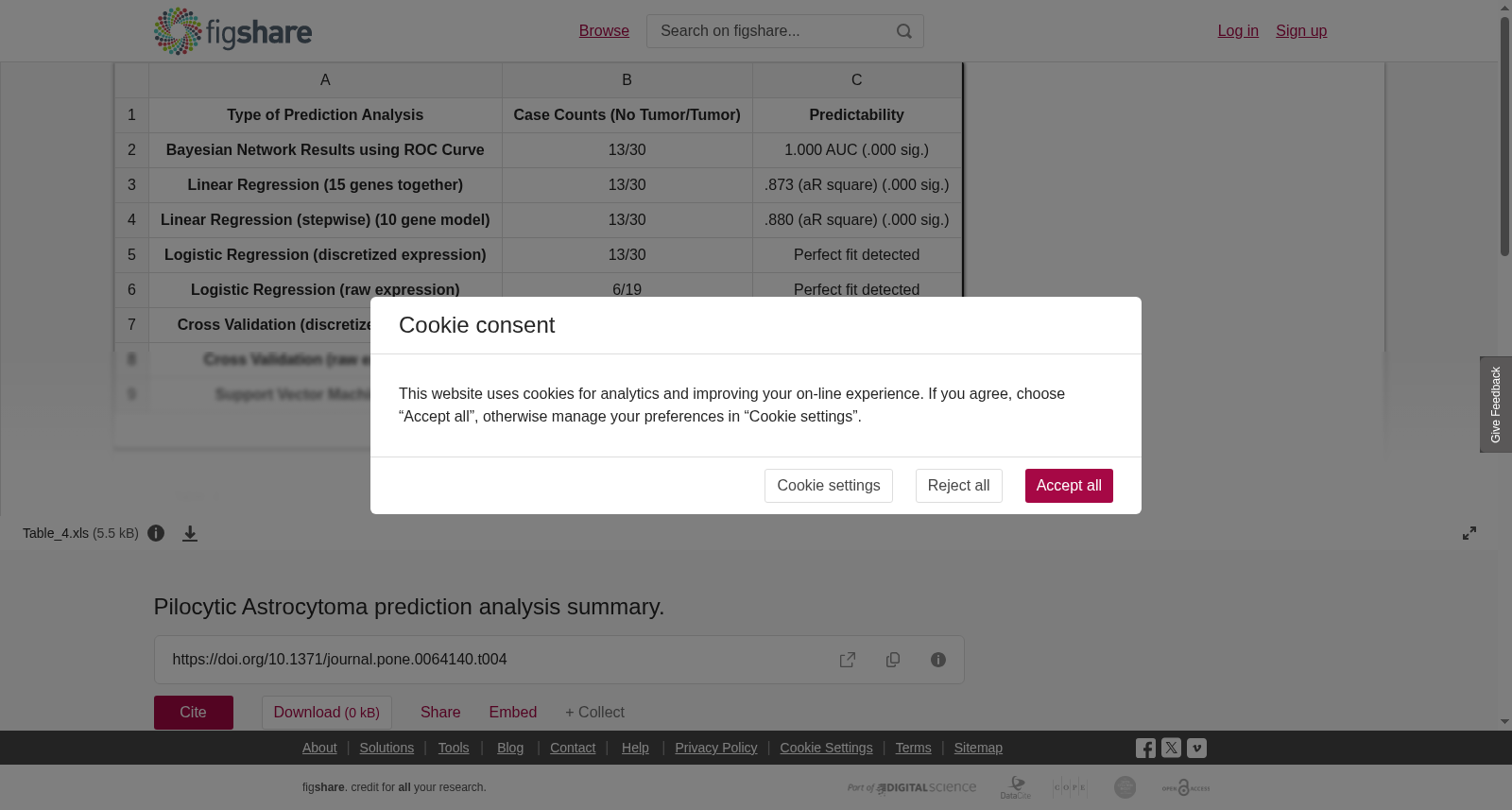Open Blog footer link

coord(510,748)
